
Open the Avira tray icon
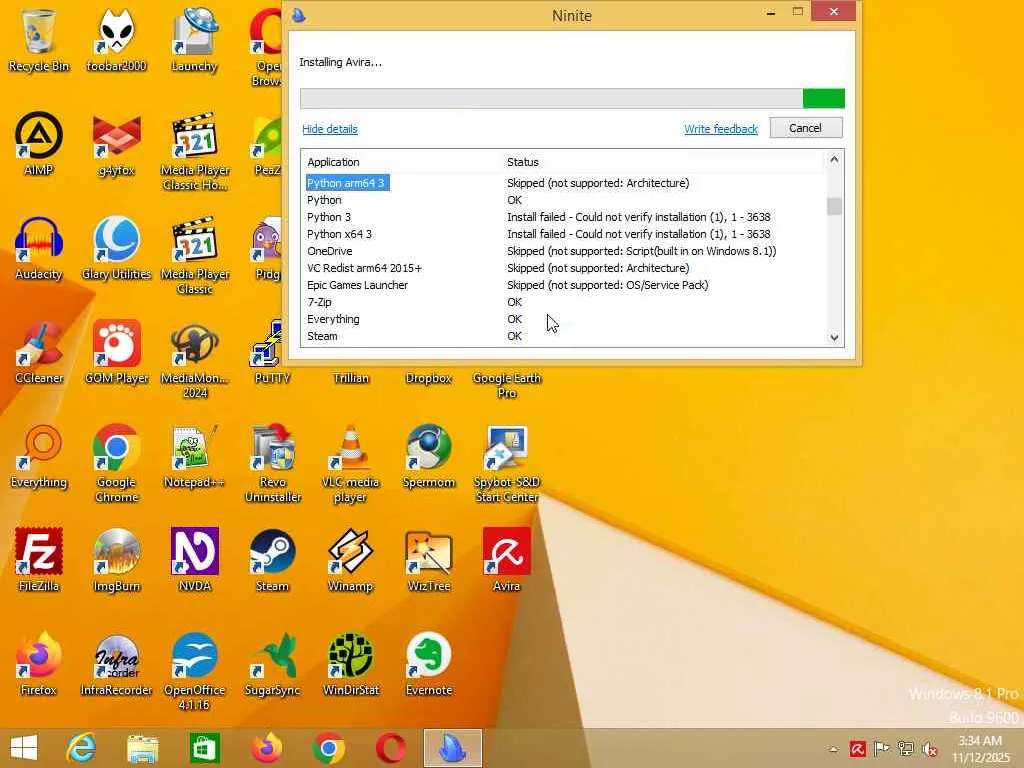point(857,749)
